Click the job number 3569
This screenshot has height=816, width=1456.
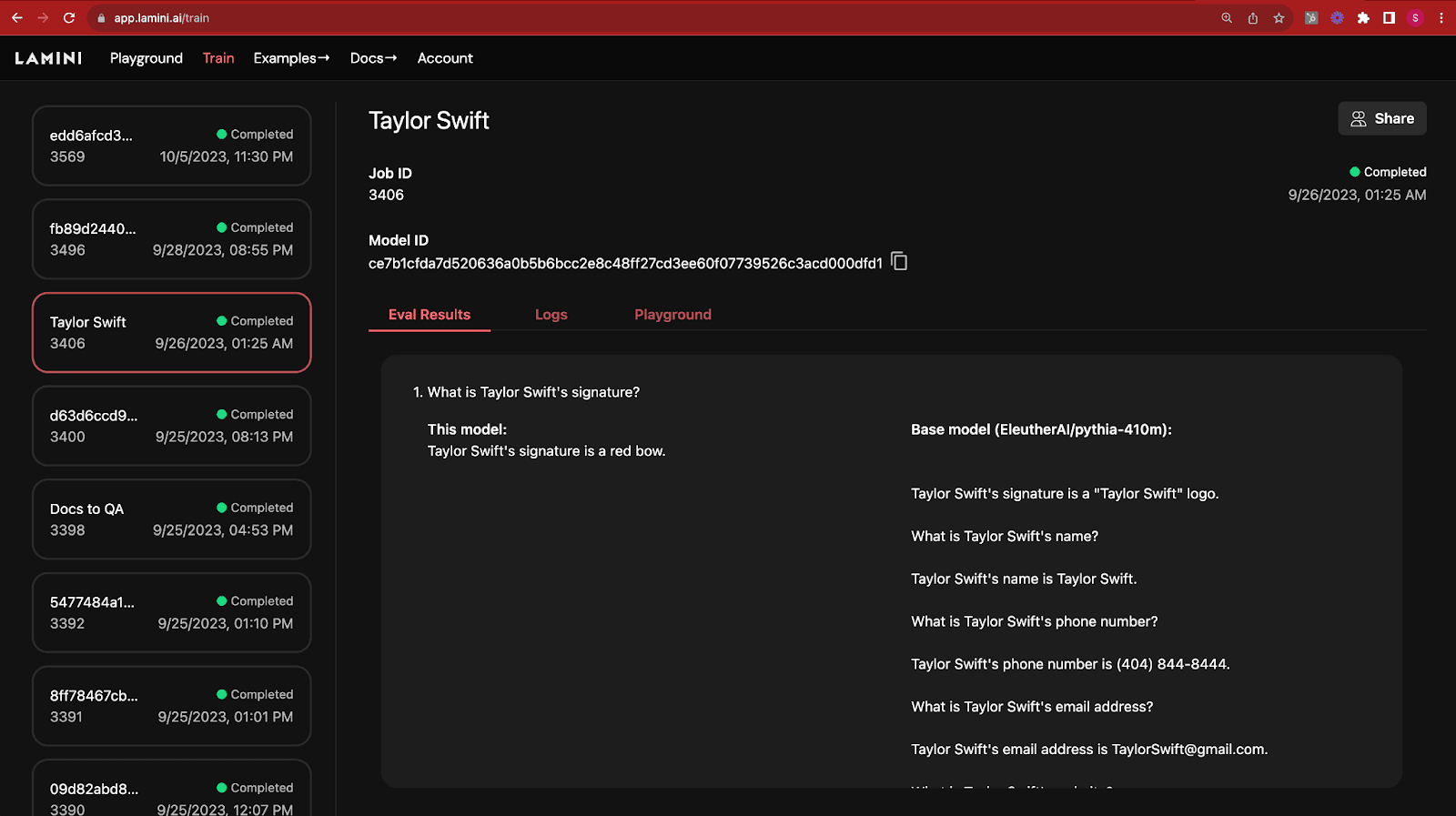pos(67,156)
